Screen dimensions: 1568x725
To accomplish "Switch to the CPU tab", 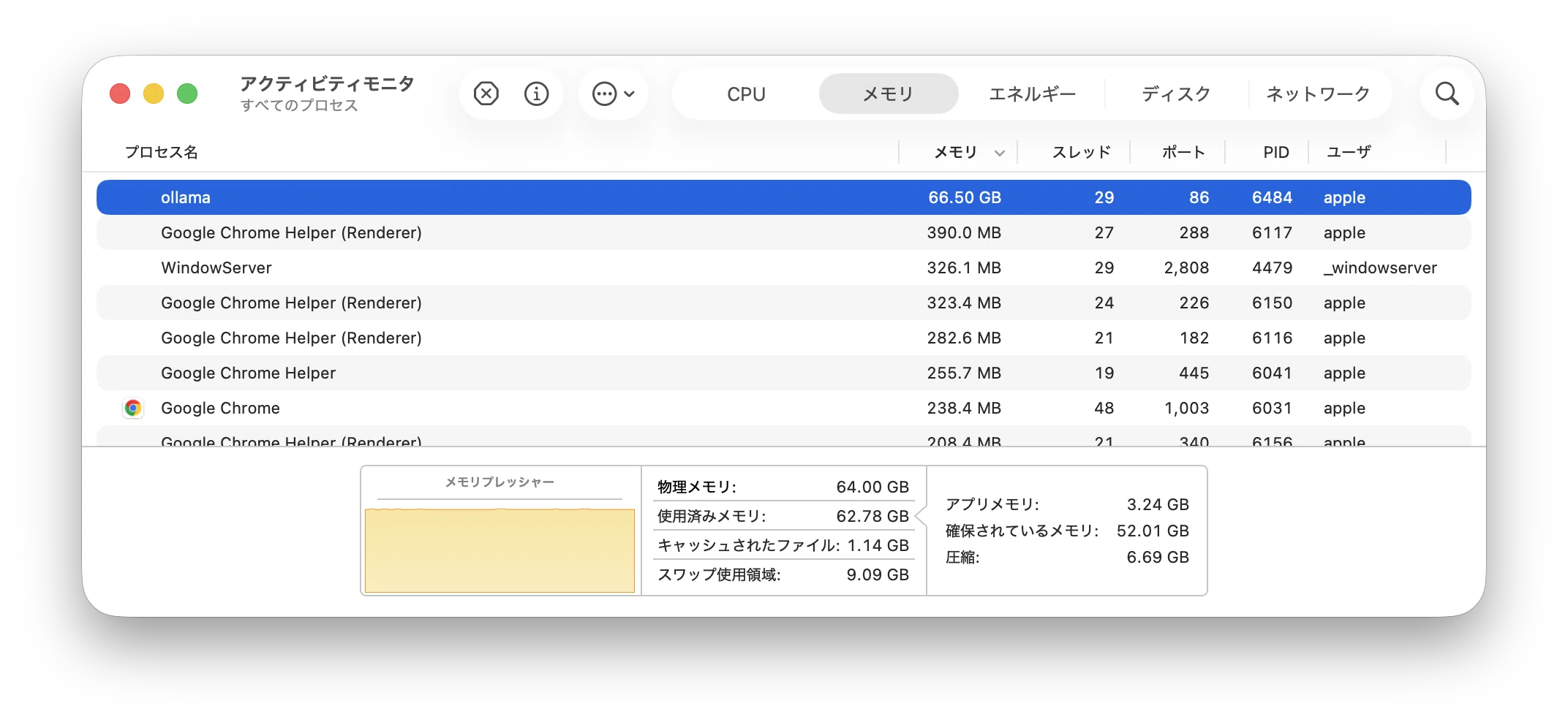I will point(746,94).
